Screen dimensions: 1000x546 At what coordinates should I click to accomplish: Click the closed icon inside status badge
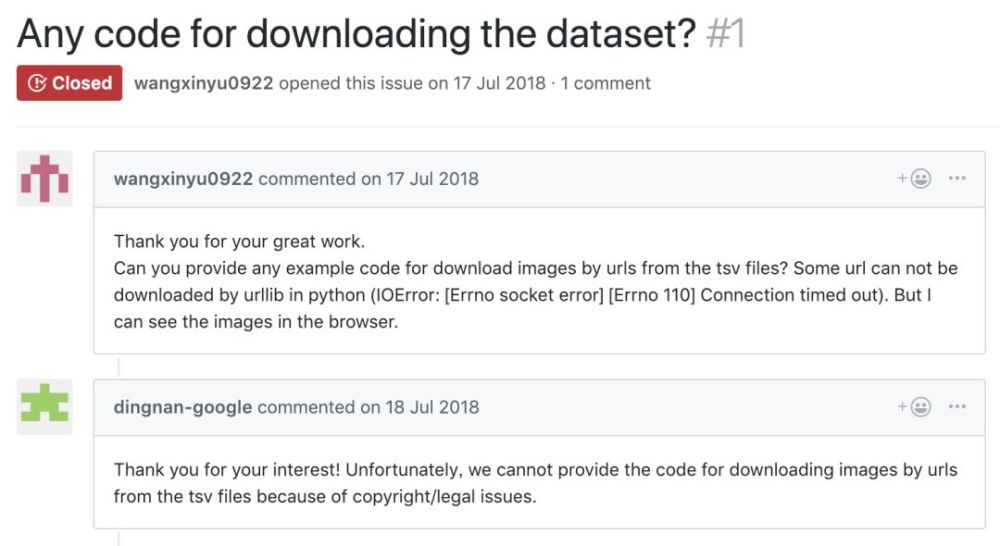point(37,83)
